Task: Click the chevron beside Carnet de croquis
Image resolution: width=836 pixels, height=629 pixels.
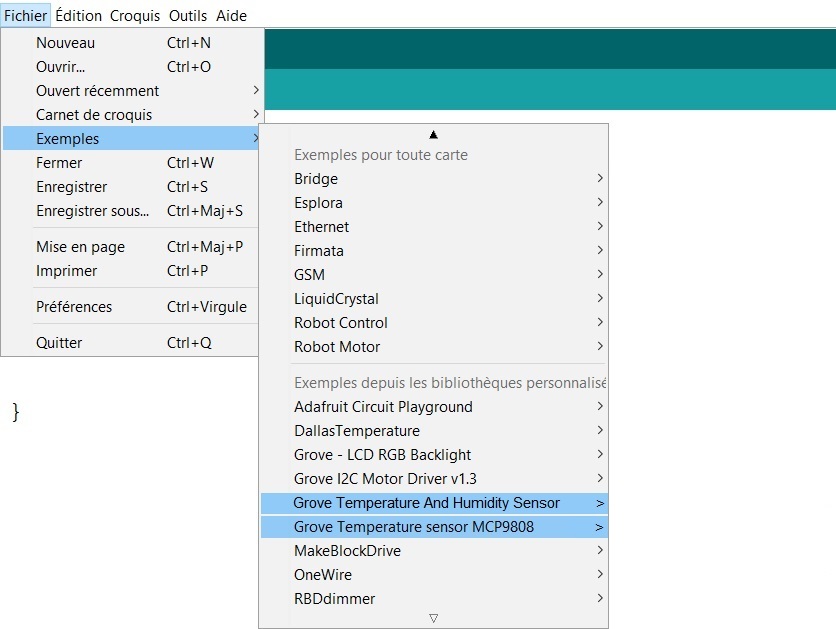Action: click(x=256, y=114)
